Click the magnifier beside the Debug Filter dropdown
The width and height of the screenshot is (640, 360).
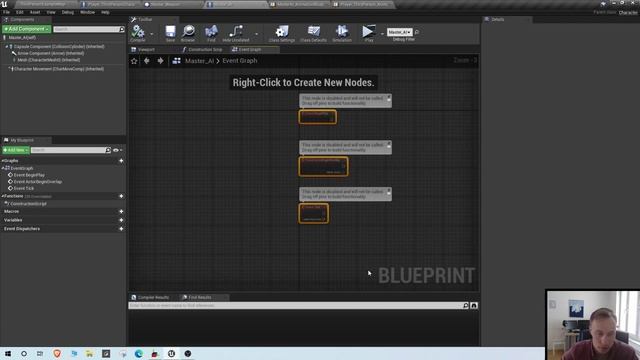click(x=417, y=32)
